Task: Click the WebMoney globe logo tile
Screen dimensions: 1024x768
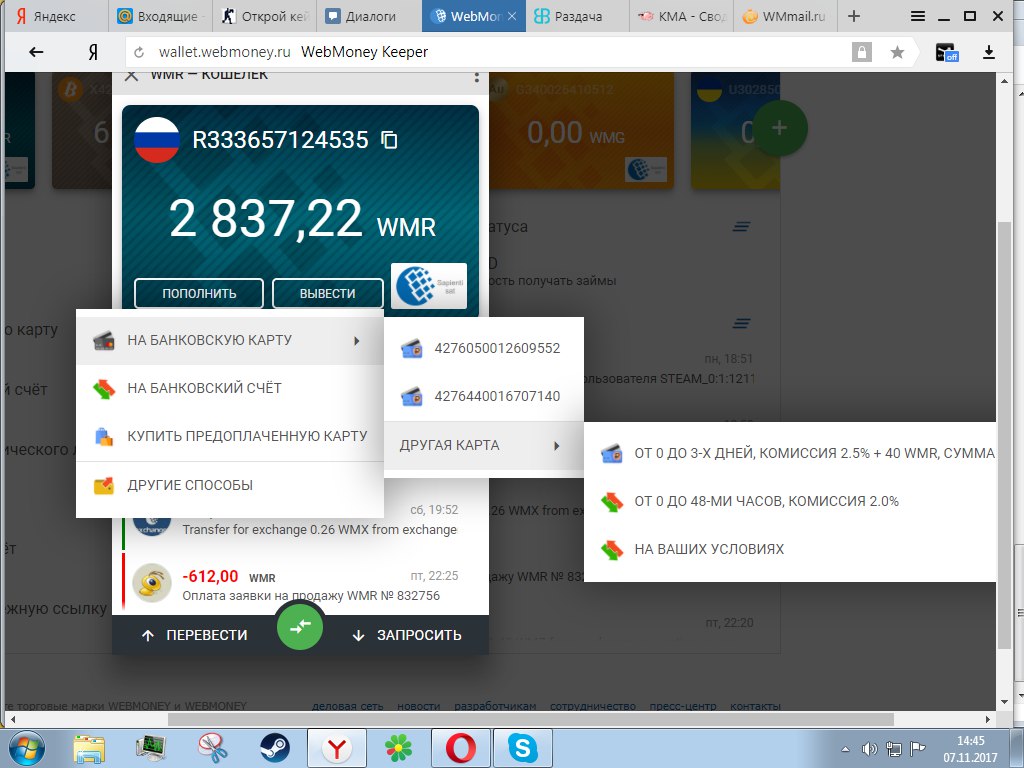Action: click(x=428, y=285)
